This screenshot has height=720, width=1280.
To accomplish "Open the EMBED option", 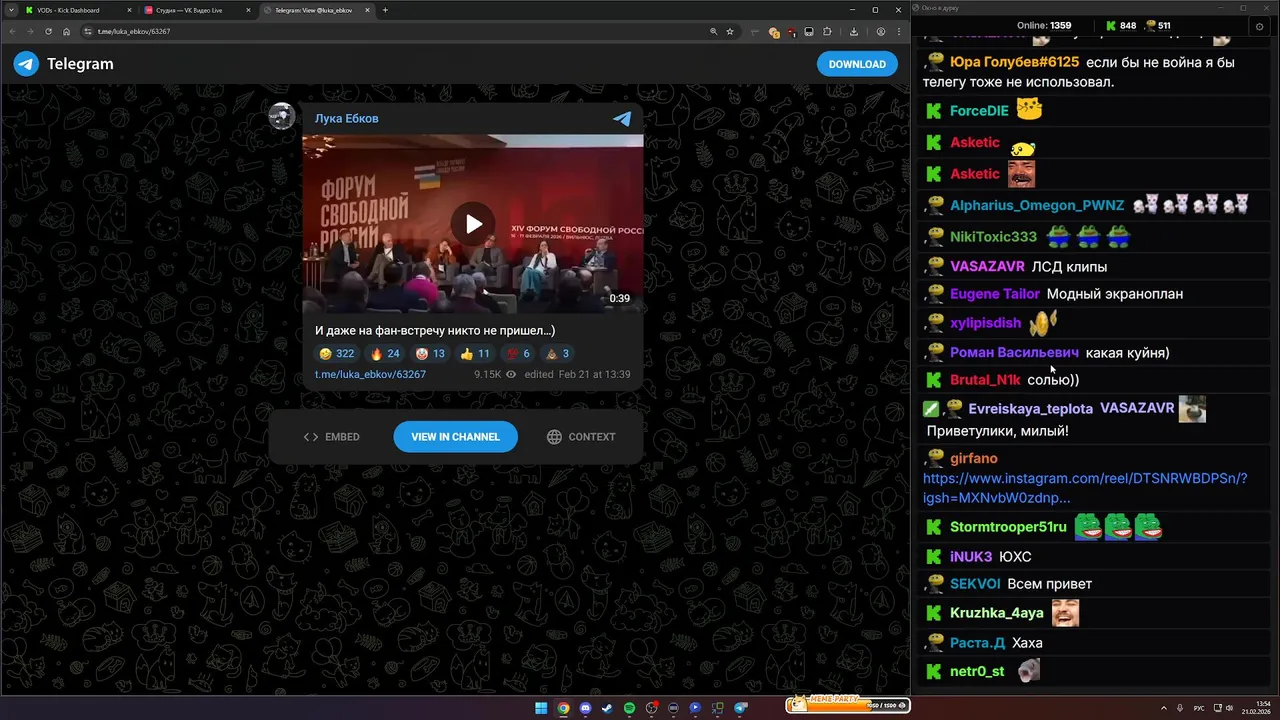I will [x=332, y=437].
